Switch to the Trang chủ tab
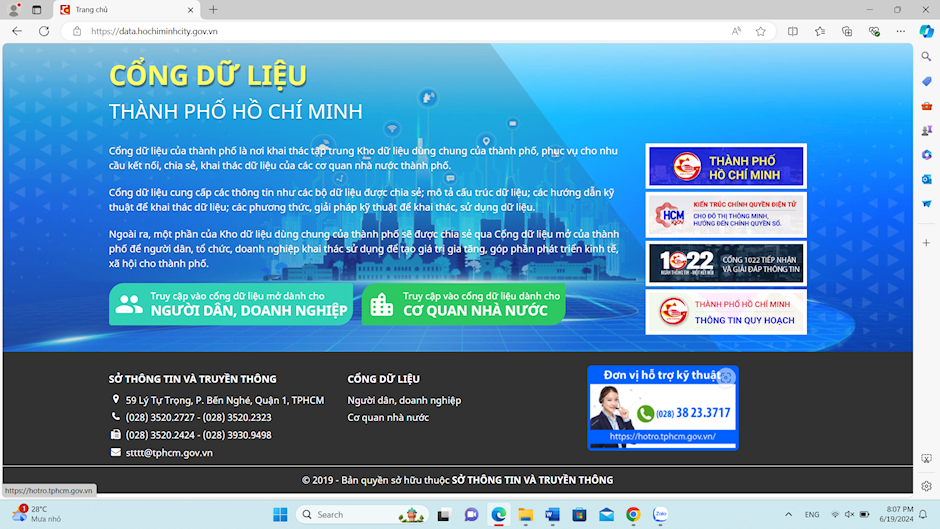The image size is (940, 529). click(x=127, y=10)
